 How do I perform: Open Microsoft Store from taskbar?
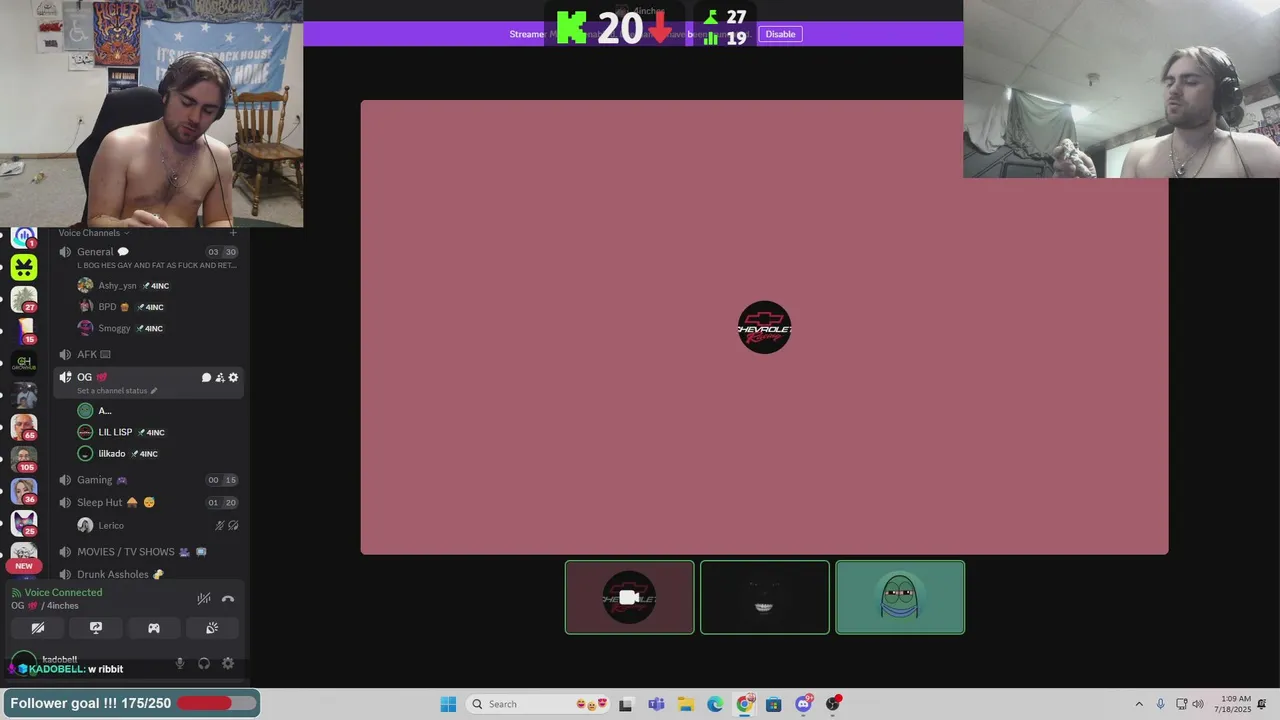(x=773, y=704)
